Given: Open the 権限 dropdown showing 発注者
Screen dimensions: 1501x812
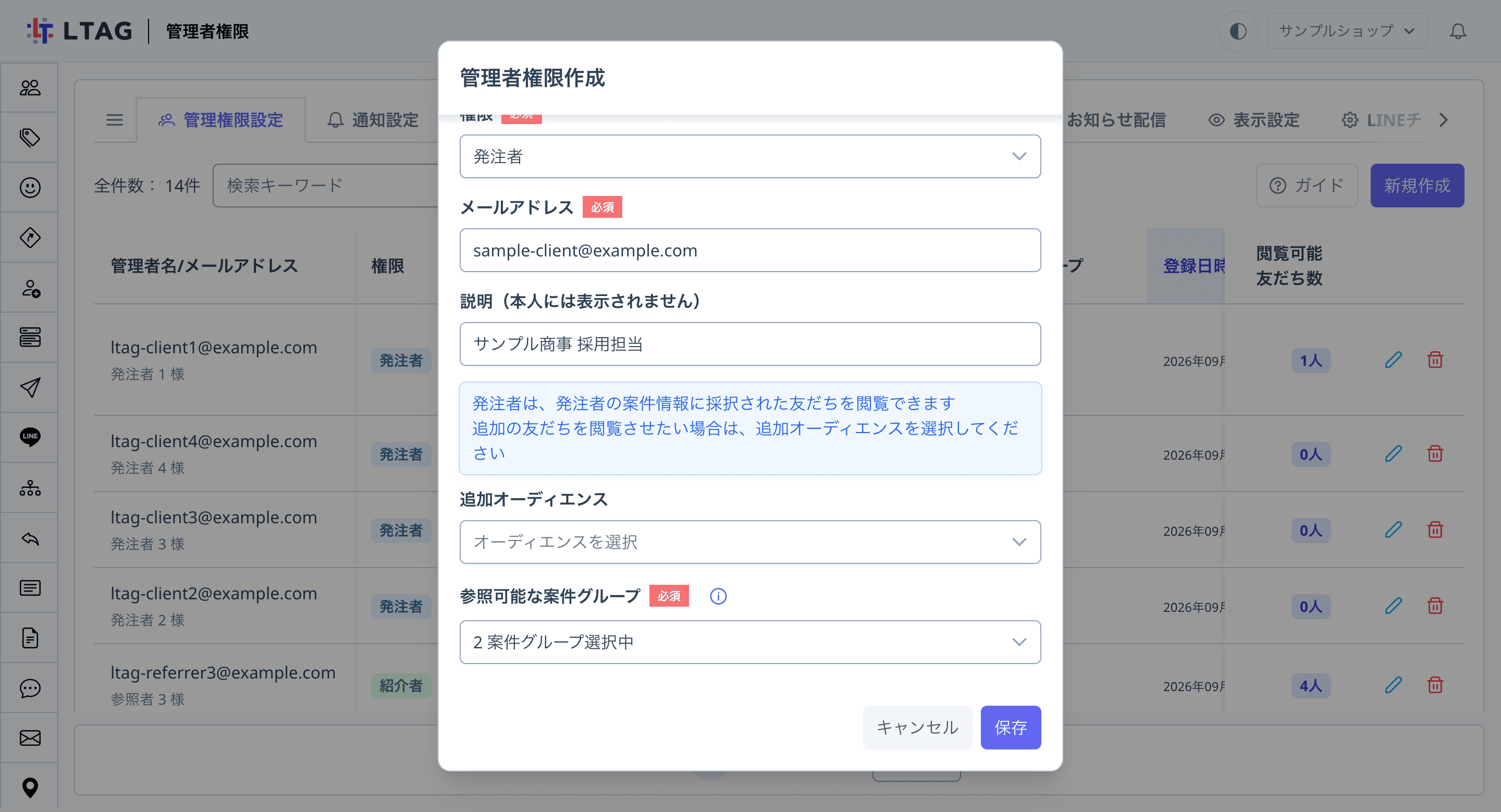Looking at the screenshot, I should pyautogui.click(x=750, y=156).
